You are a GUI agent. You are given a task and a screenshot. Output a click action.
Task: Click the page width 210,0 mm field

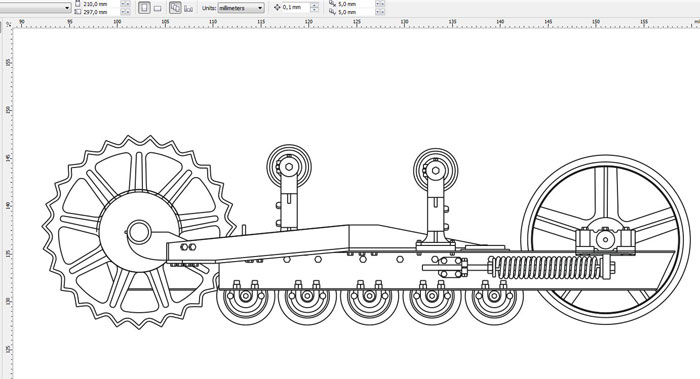[x=100, y=4]
